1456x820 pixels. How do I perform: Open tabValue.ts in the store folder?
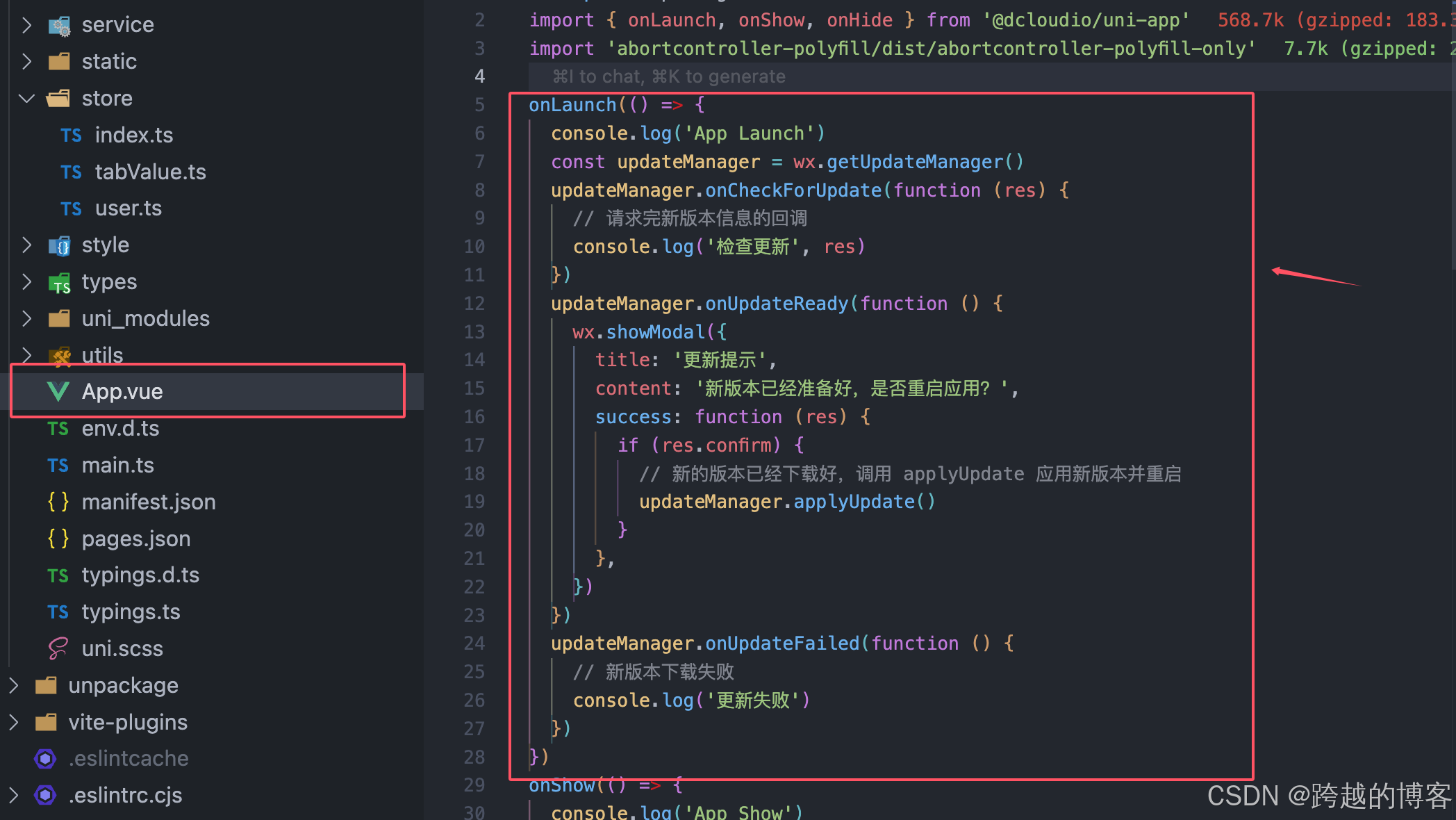point(150,172)
